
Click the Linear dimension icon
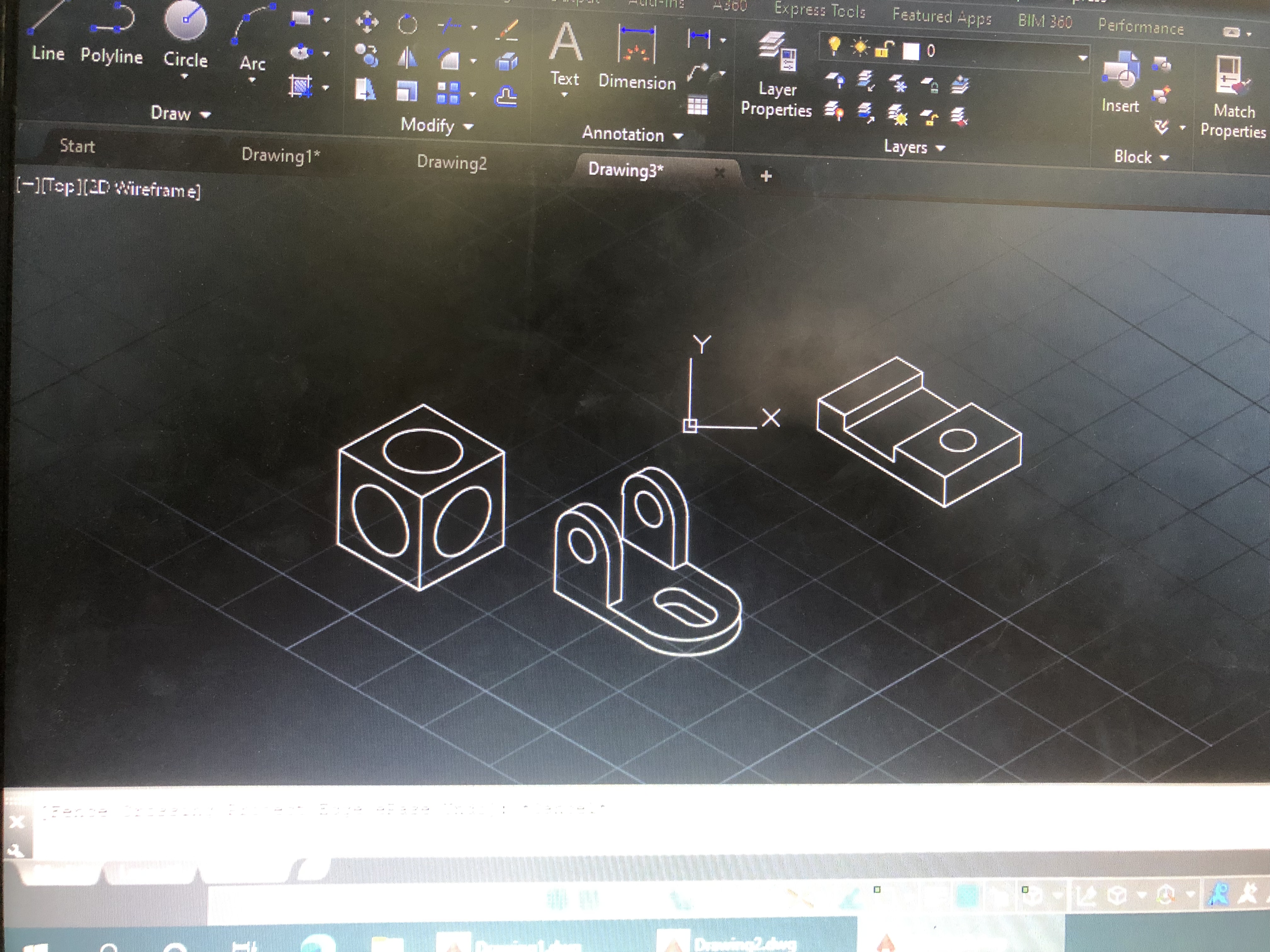(699, 38)
